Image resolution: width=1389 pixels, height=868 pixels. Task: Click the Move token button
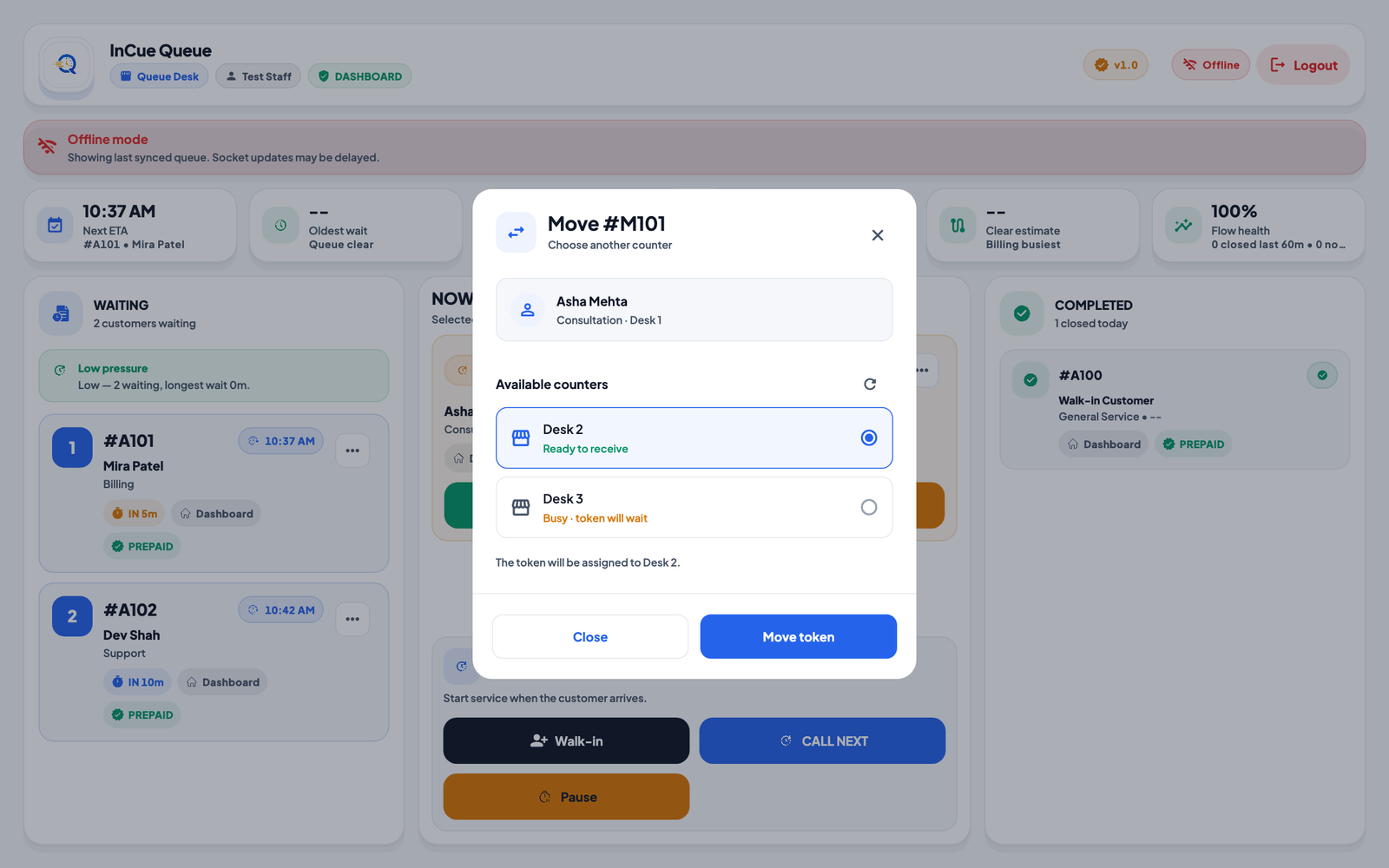click(799, 637)
